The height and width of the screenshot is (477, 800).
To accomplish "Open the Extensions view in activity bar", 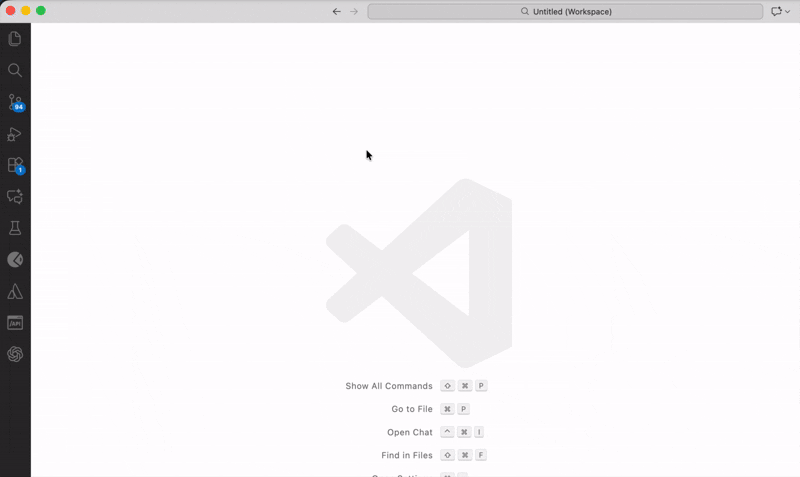I will click(x=16, y=165).
